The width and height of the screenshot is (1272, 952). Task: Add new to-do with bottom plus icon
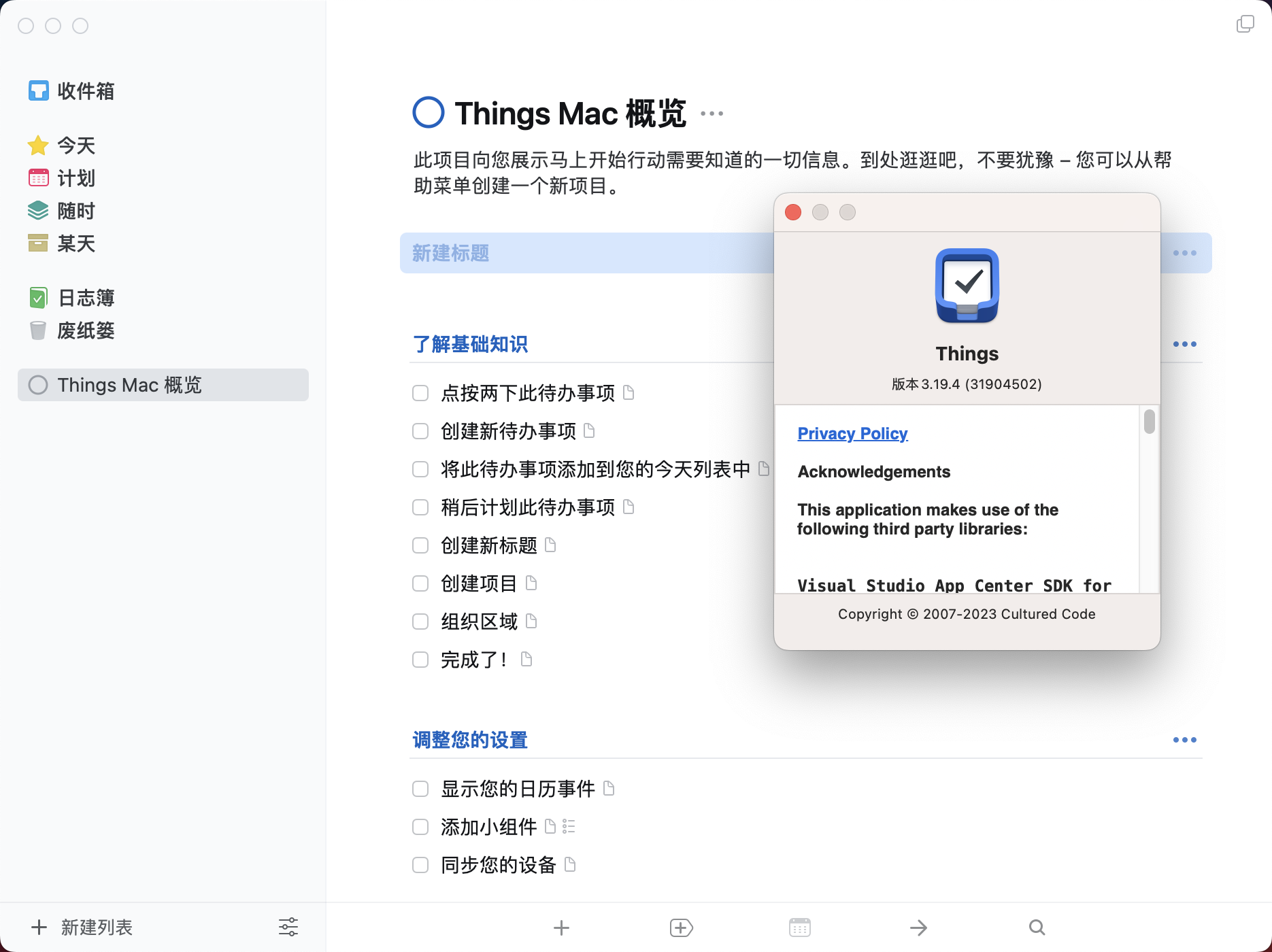pyautogui.click(x=561, y=928)
